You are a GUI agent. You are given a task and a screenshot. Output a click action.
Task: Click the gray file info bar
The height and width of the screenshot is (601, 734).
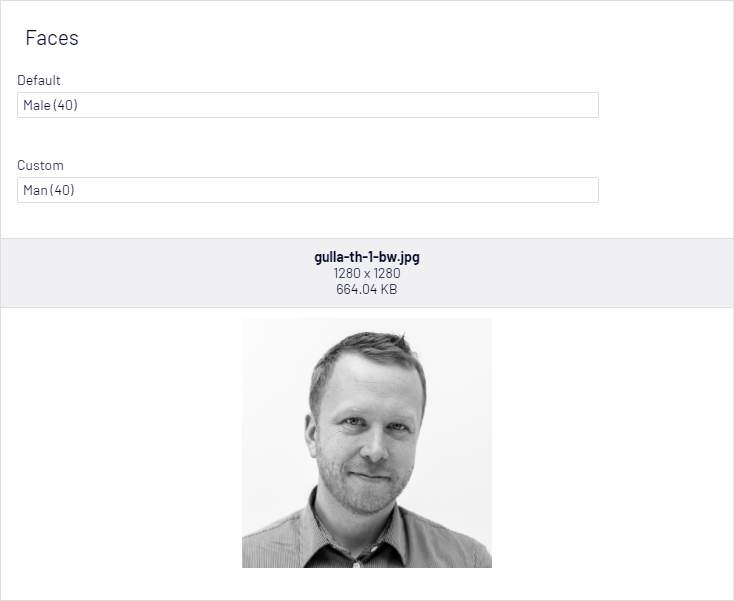367,273
